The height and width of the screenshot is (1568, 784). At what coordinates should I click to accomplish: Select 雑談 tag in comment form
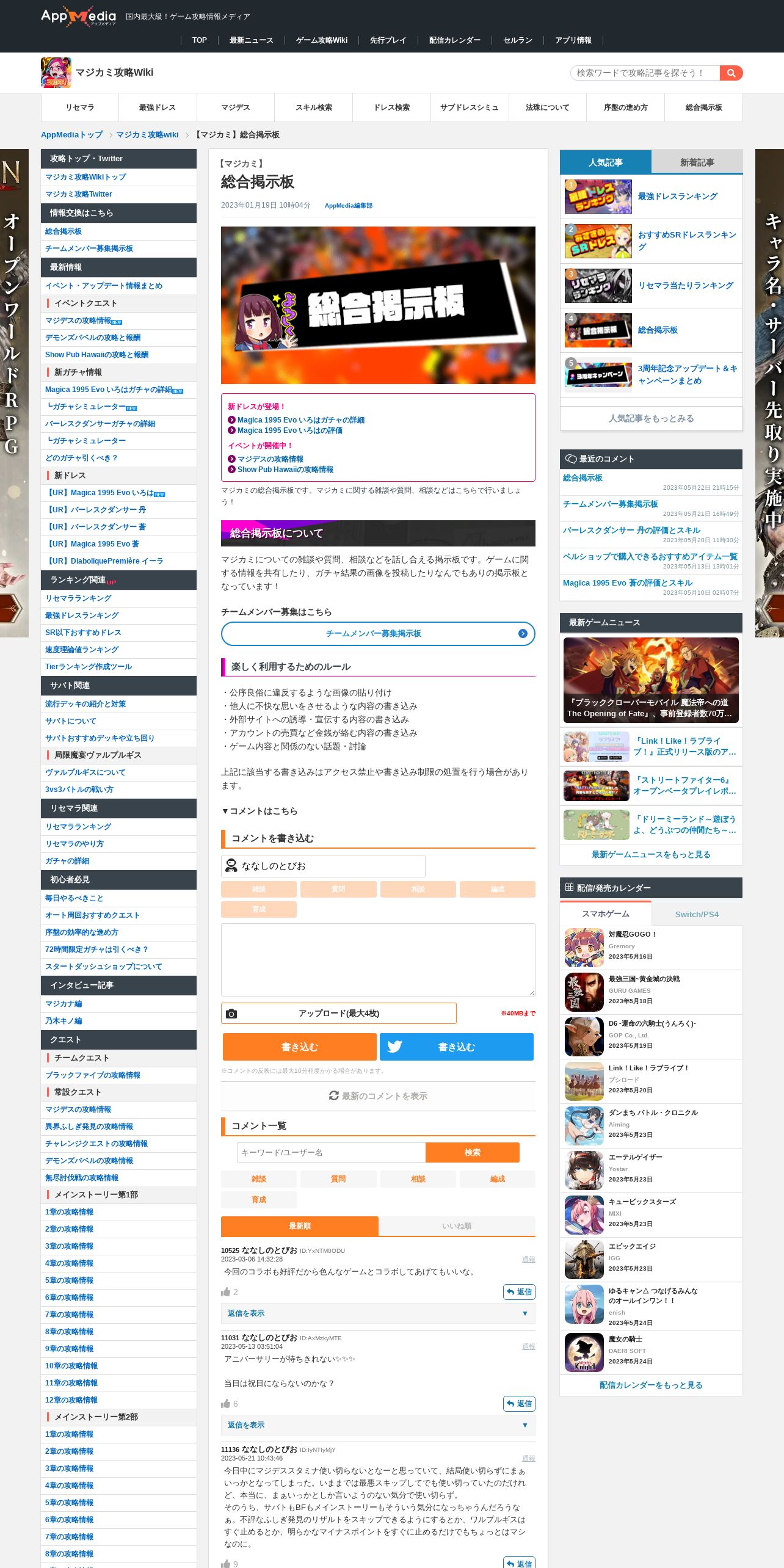point(259,889)
